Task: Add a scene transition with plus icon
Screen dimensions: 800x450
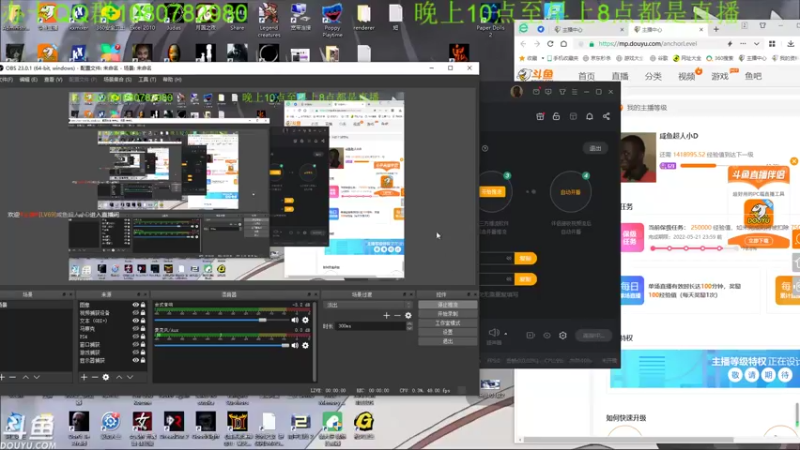Action: click(x=386, y=315)
